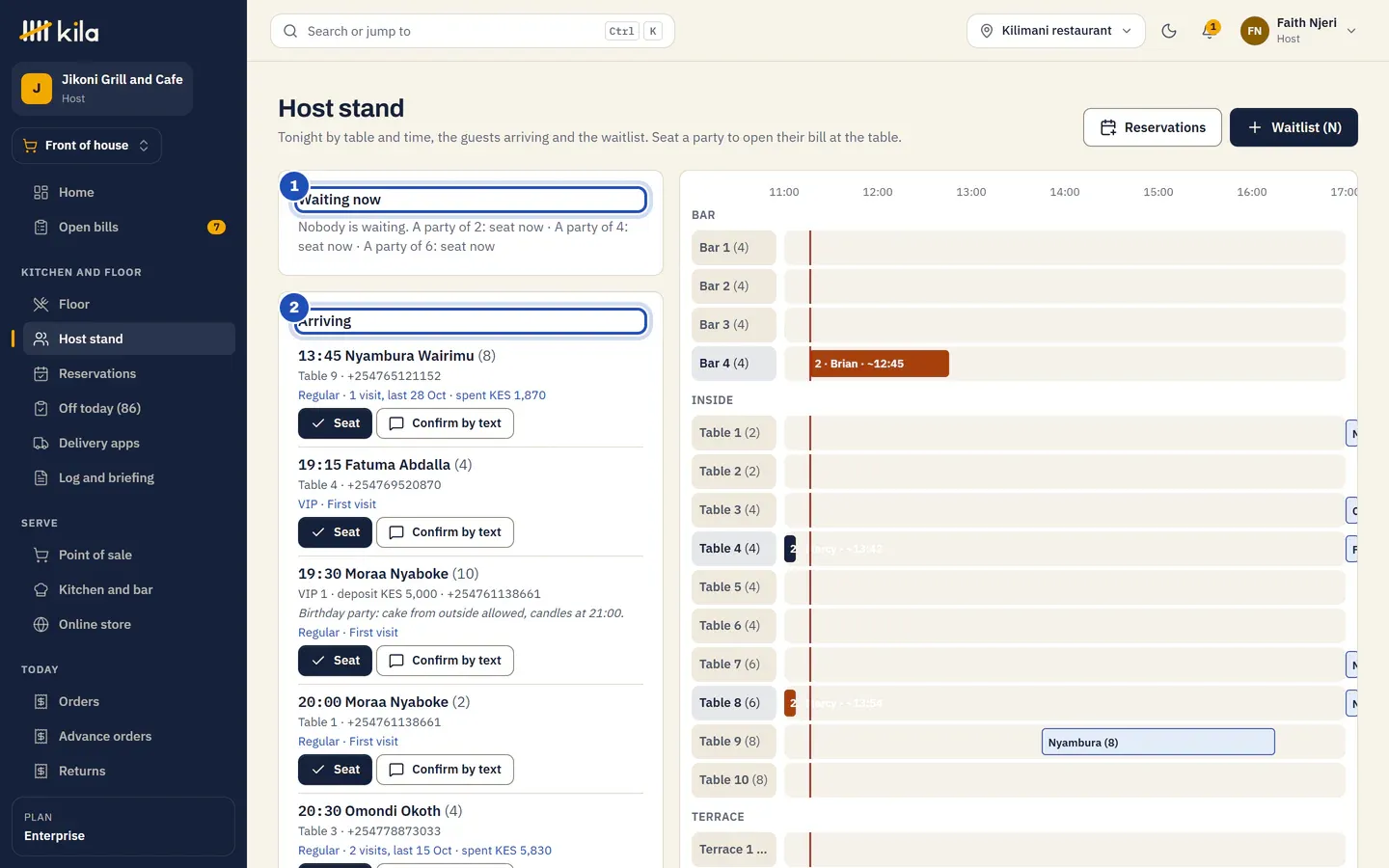Click the open bills count badge 7

click(x=216, y=228)
